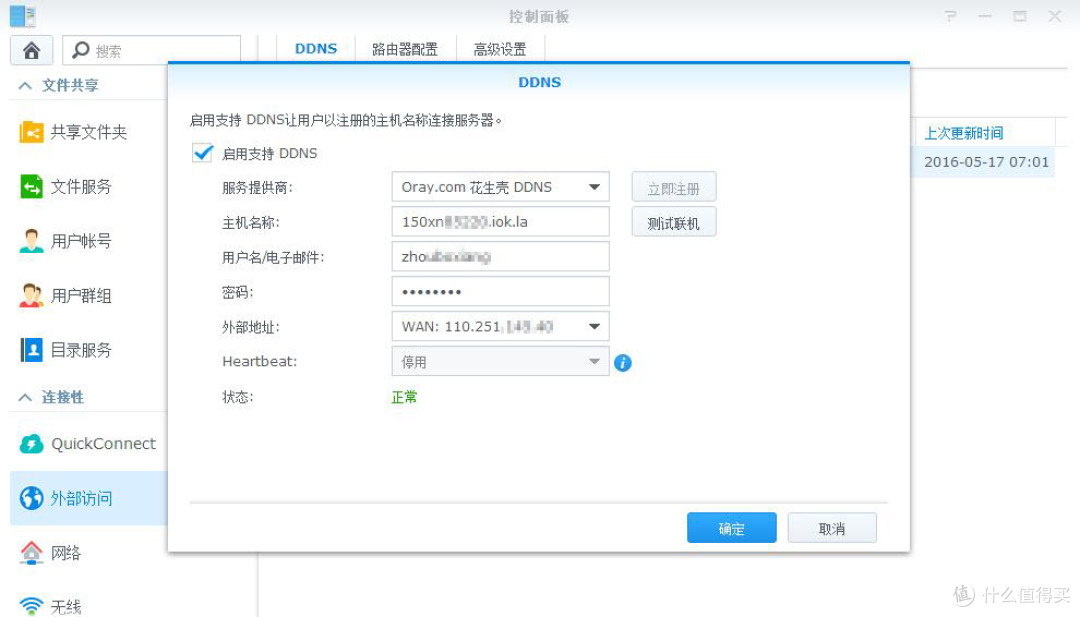Switch to the DDNS tab
This screenshot has height=617, width=1080.
click(316, 49)
